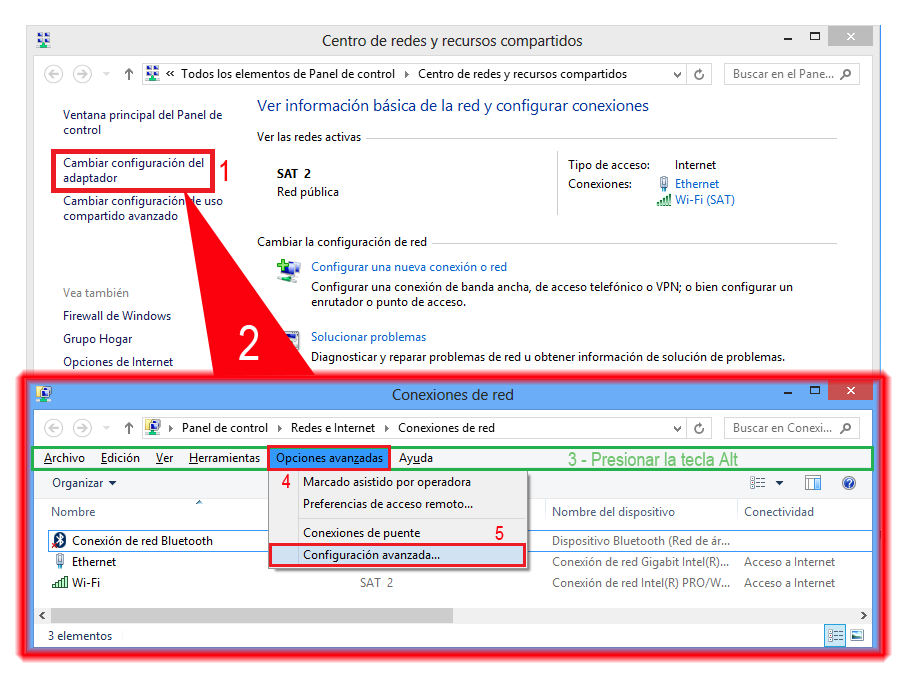Click the back navigation arrow

tap(52, 427)
